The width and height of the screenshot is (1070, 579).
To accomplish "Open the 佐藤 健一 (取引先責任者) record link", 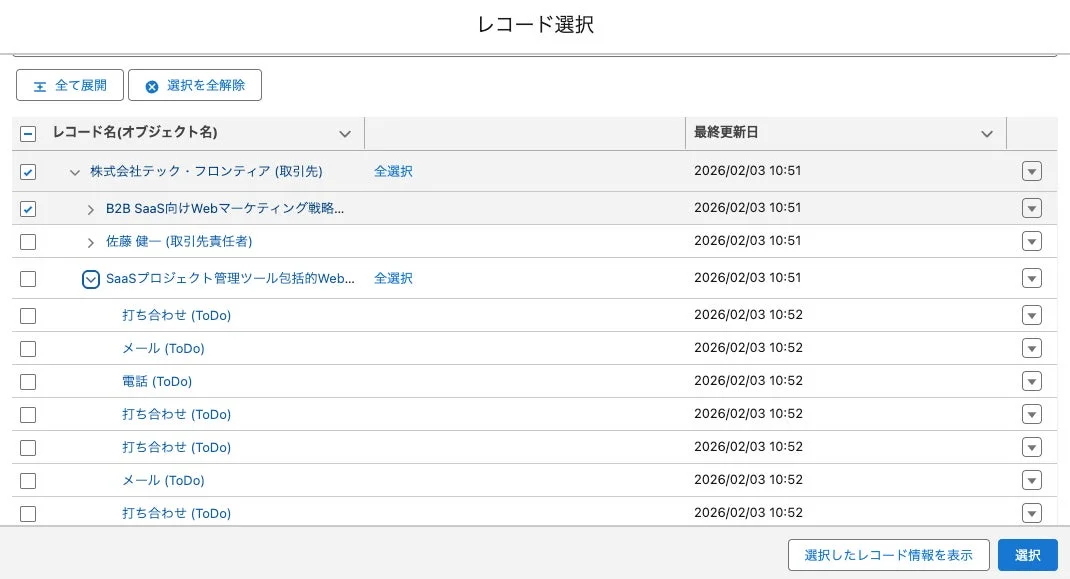I will (179, 241).
